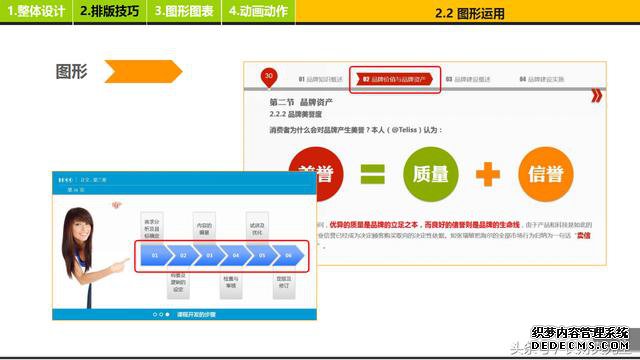Click the red location pin numbered 30
The image size is (640, 360).
click(x=269, y=78)
